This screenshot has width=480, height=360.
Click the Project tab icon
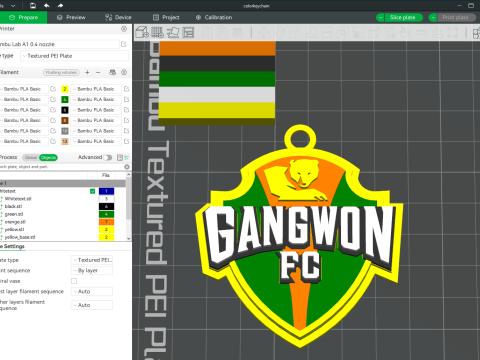point(156,17)
